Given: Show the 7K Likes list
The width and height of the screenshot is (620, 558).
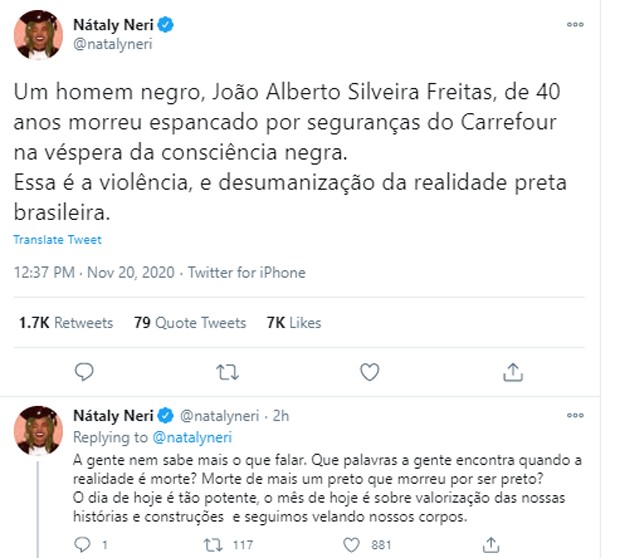Looking at the screenshot, I should [294, 323].
